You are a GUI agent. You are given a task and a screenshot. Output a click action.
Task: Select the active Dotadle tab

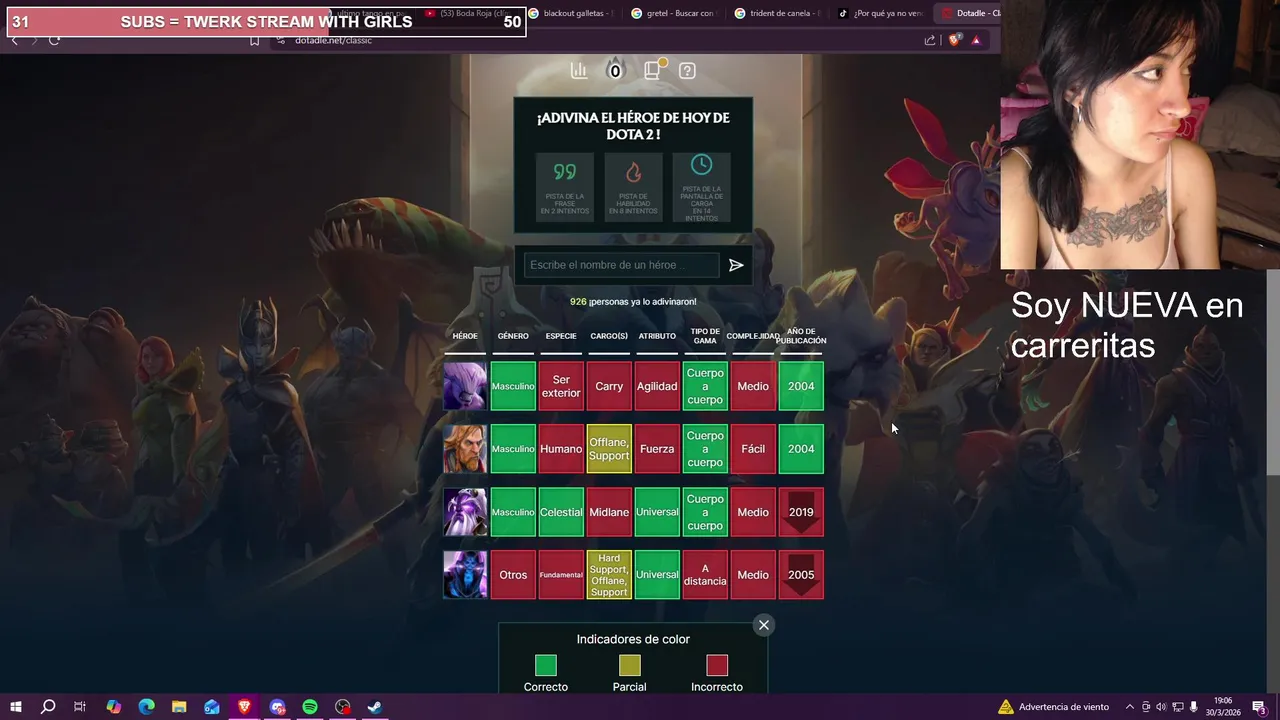969,13
